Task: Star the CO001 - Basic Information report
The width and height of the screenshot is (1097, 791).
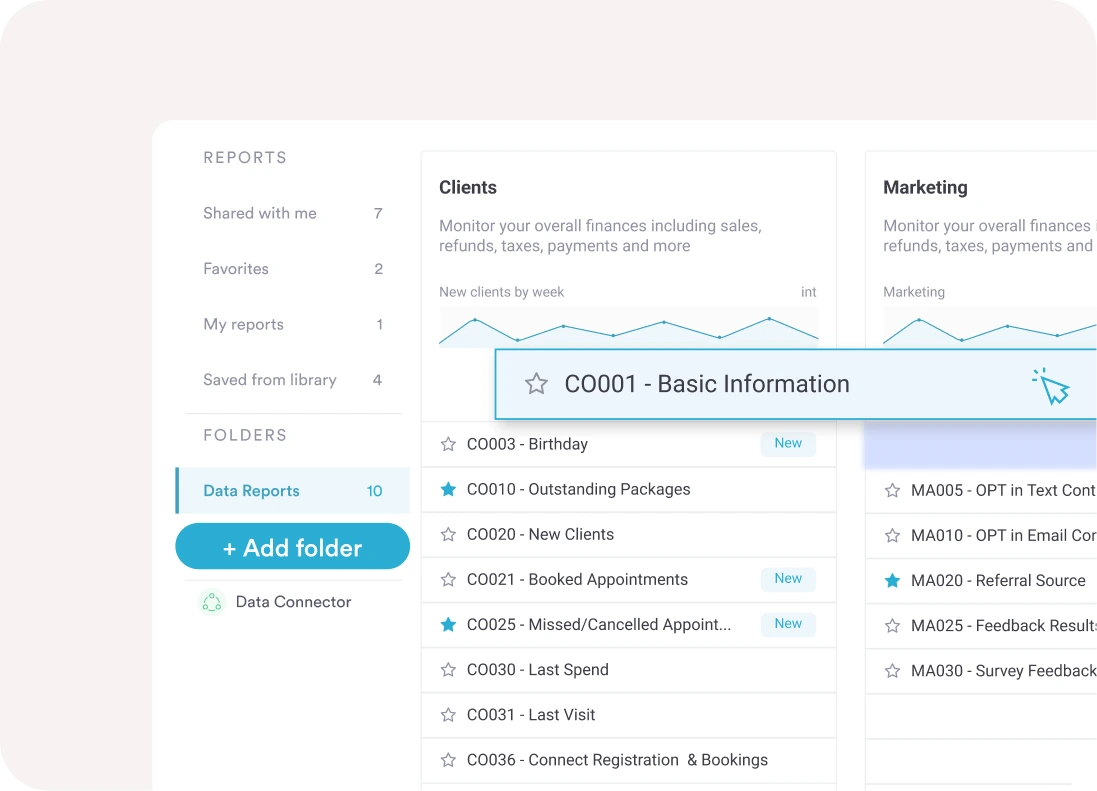Action: pyautogui.click(x=536, y=384)
